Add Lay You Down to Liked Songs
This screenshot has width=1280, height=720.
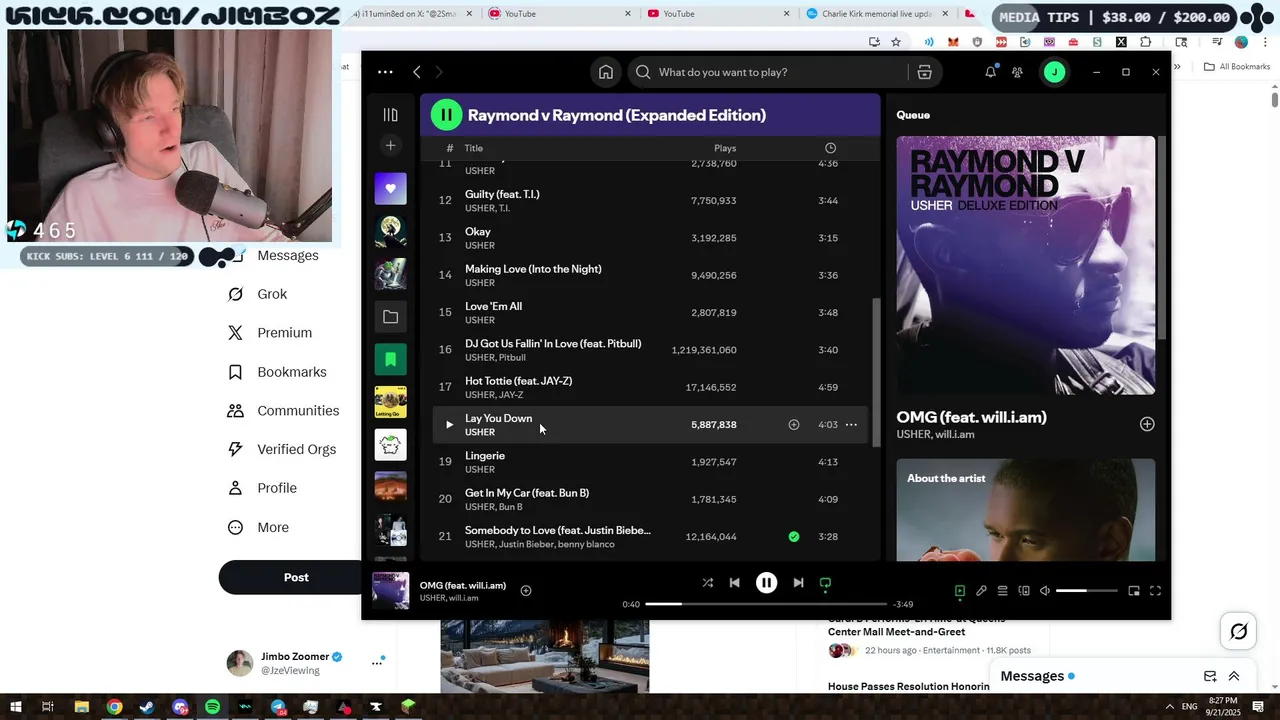794,425
